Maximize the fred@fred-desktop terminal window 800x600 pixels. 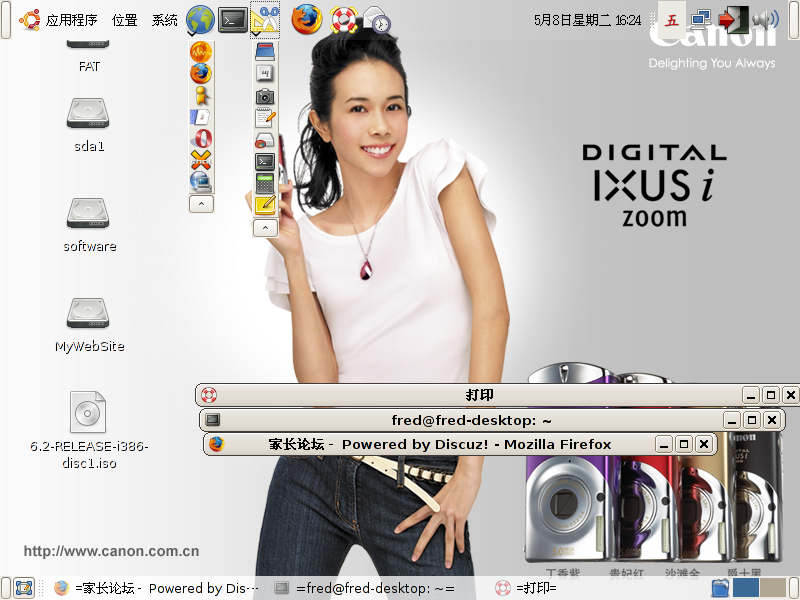[x=752, y=420]
